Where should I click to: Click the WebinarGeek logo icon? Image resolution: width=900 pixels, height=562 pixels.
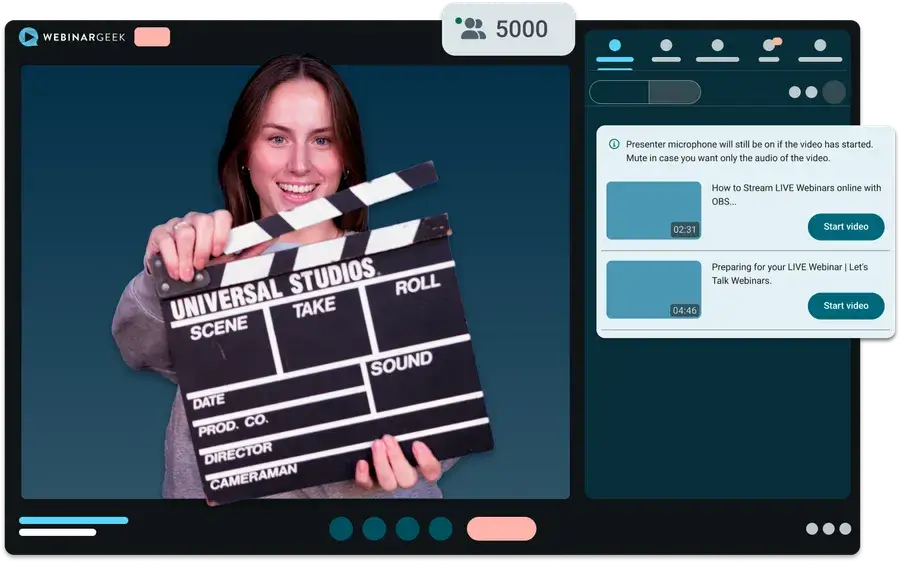[x=28, y=37]
